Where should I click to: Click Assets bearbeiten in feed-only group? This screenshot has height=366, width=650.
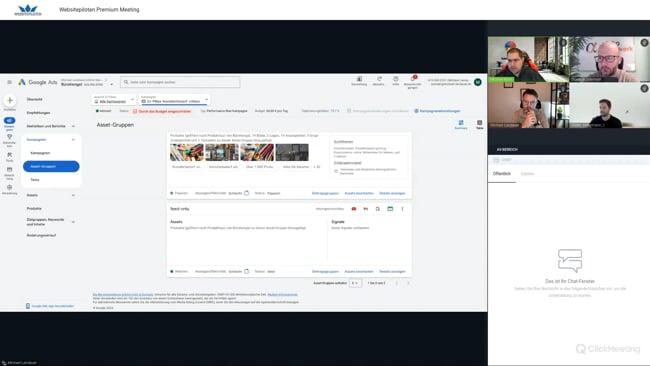359,271
